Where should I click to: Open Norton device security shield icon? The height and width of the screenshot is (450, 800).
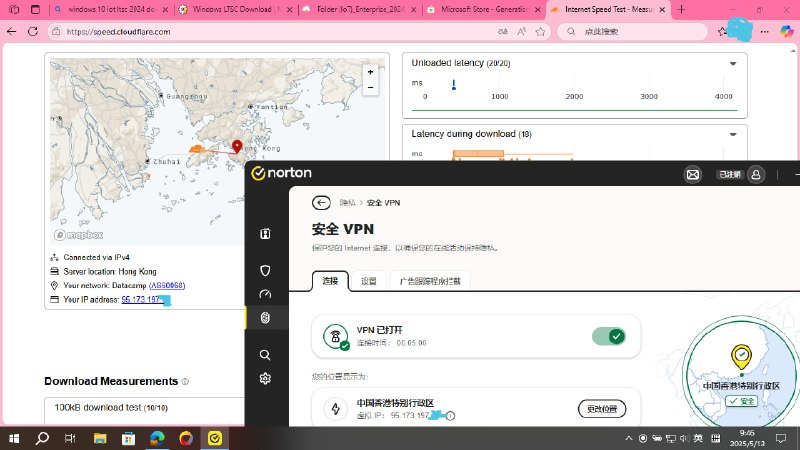tap(265, 270)
